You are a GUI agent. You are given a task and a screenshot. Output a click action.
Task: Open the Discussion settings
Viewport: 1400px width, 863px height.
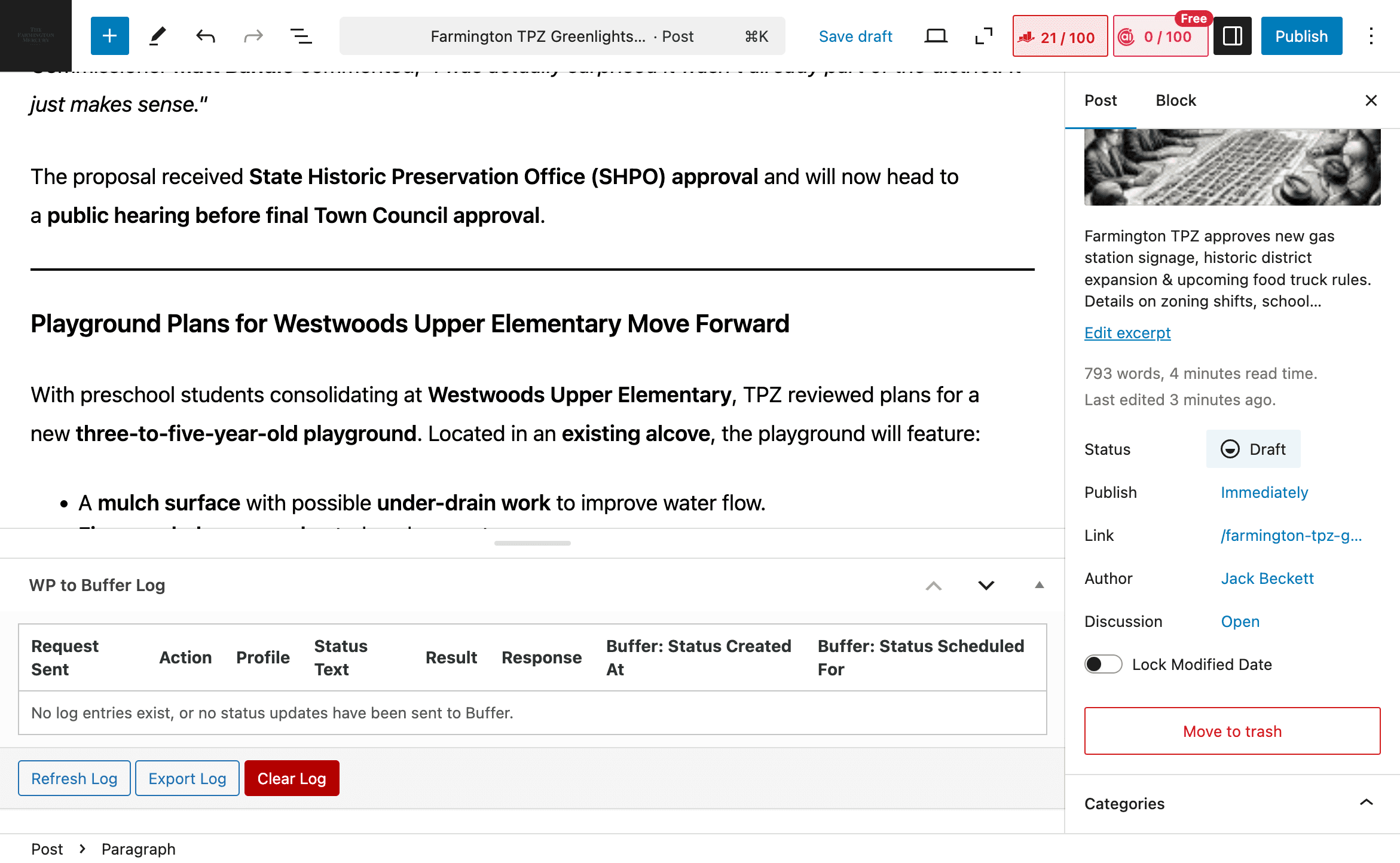pos(1240,622)
